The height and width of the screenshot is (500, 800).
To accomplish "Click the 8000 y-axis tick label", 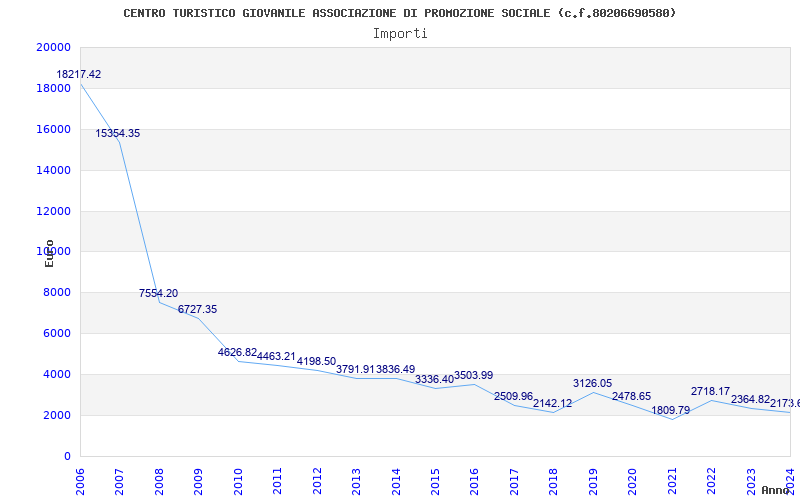I will click(x=57, y=292).
